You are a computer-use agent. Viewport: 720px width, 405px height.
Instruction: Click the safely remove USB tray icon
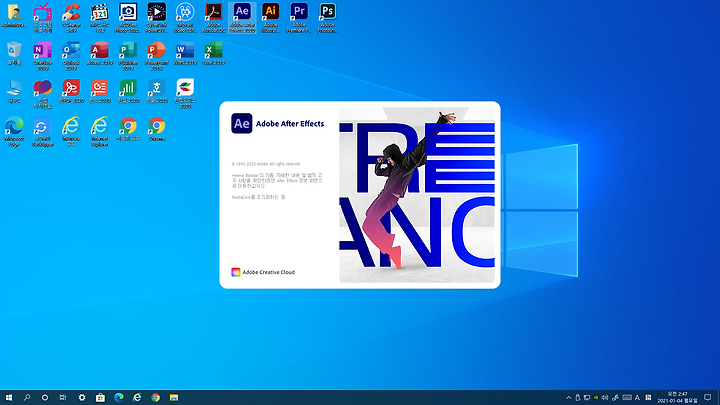tap(578, 398)
